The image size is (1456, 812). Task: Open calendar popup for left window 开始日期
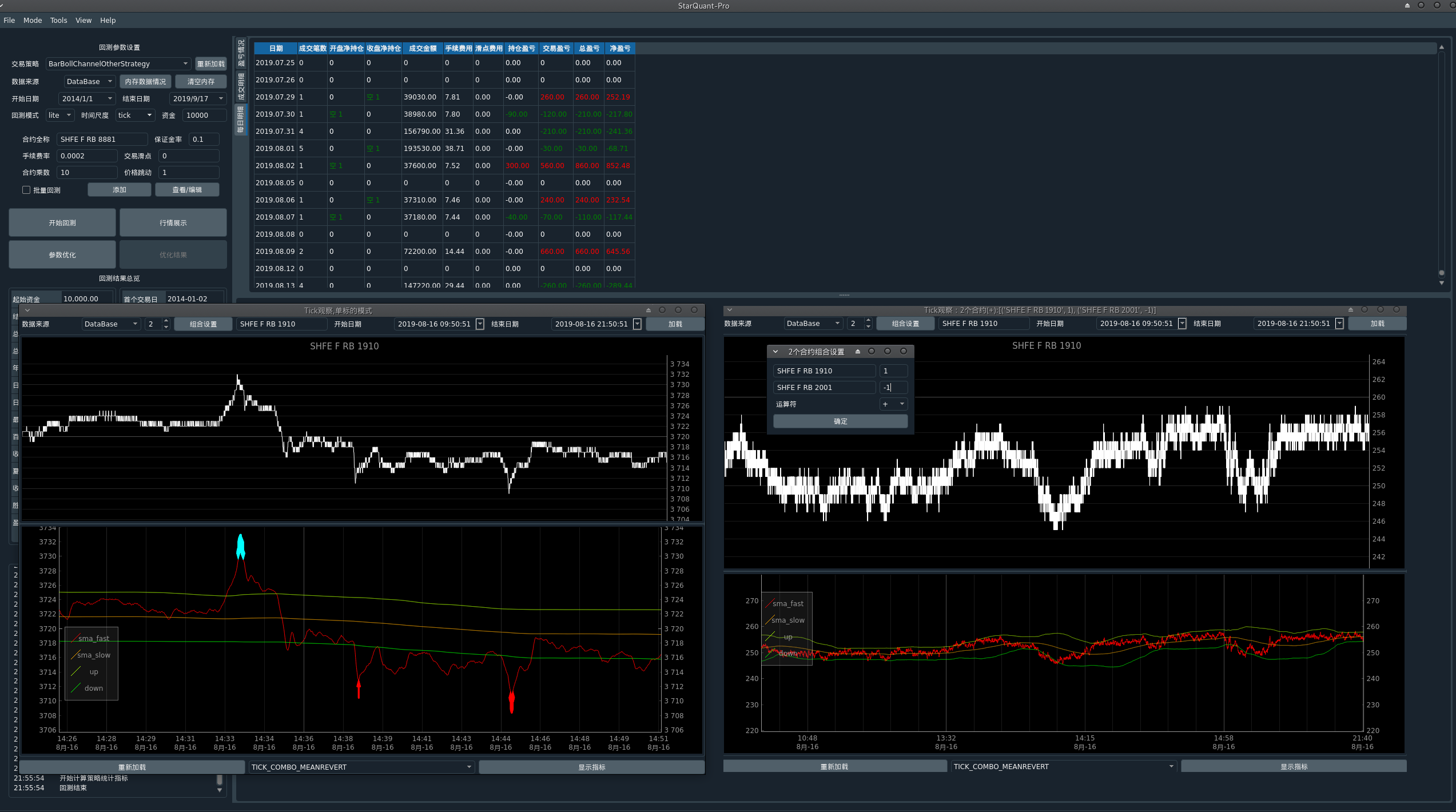[x=480, y=324]
